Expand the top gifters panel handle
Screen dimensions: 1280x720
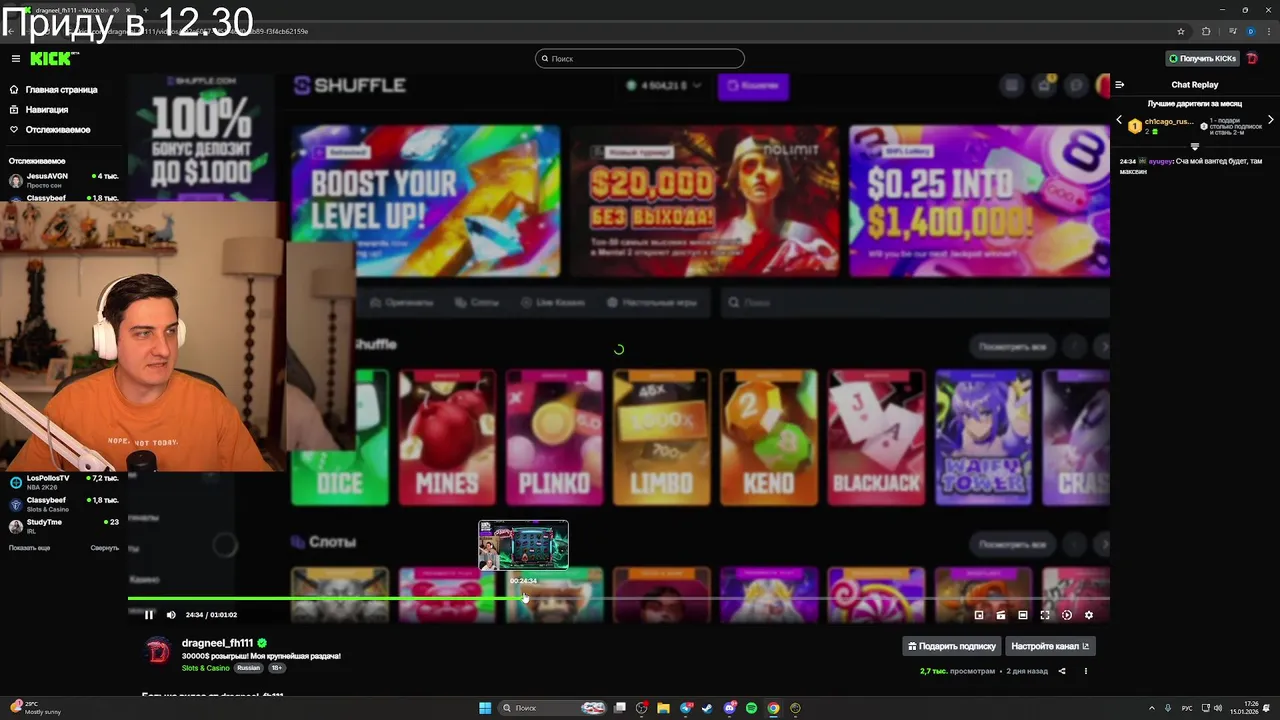(x=1194, y=146)
